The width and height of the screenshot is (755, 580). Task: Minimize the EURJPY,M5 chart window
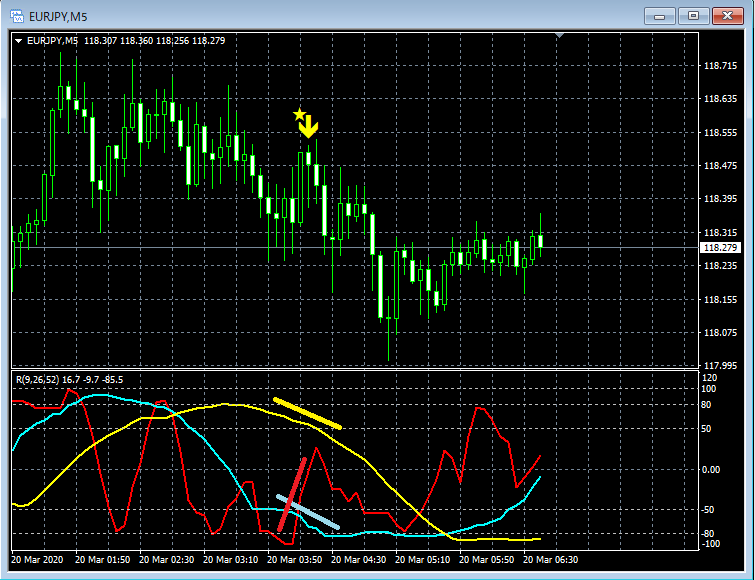660,16
